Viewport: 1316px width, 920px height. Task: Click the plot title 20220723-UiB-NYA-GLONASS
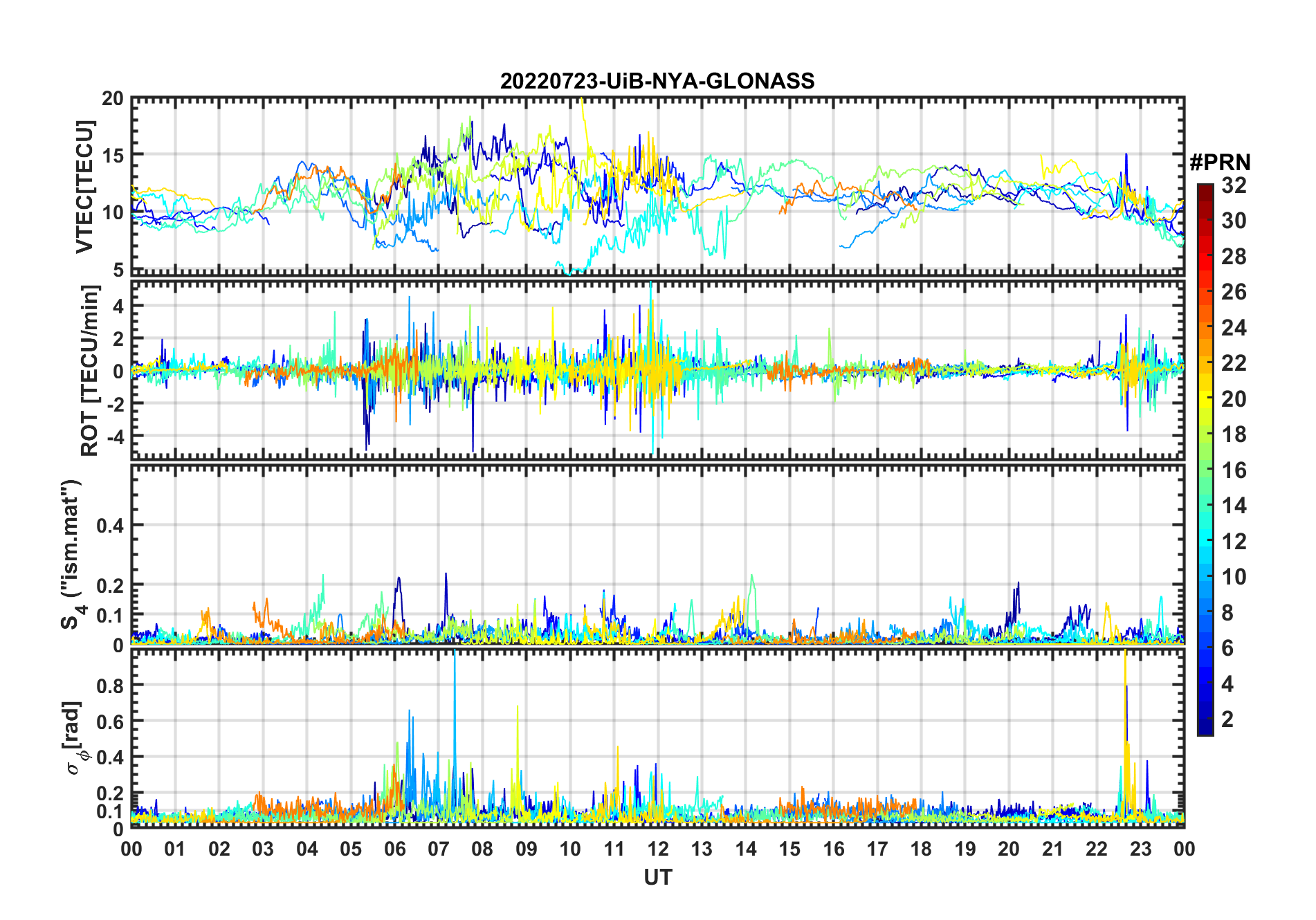[657, 81]
